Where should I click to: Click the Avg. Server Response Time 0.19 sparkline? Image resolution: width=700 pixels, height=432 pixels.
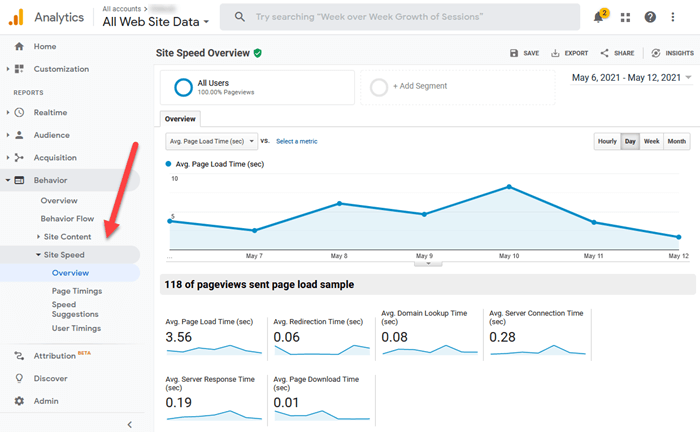214,415
